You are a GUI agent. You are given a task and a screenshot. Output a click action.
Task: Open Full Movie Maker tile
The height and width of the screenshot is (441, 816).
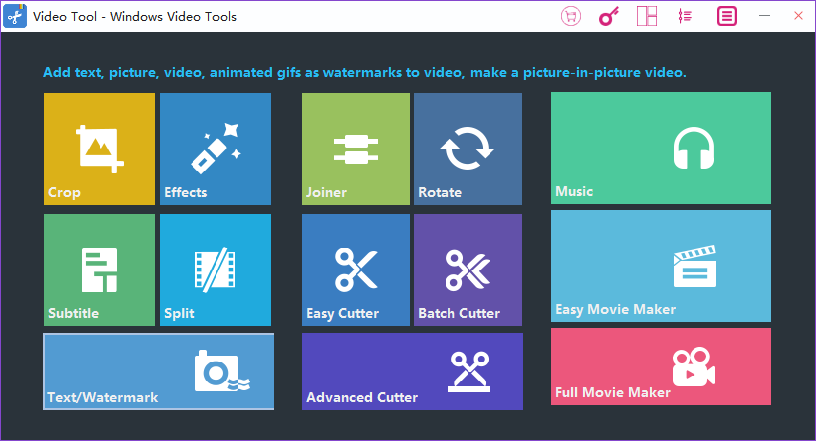(x=660, y=366)
